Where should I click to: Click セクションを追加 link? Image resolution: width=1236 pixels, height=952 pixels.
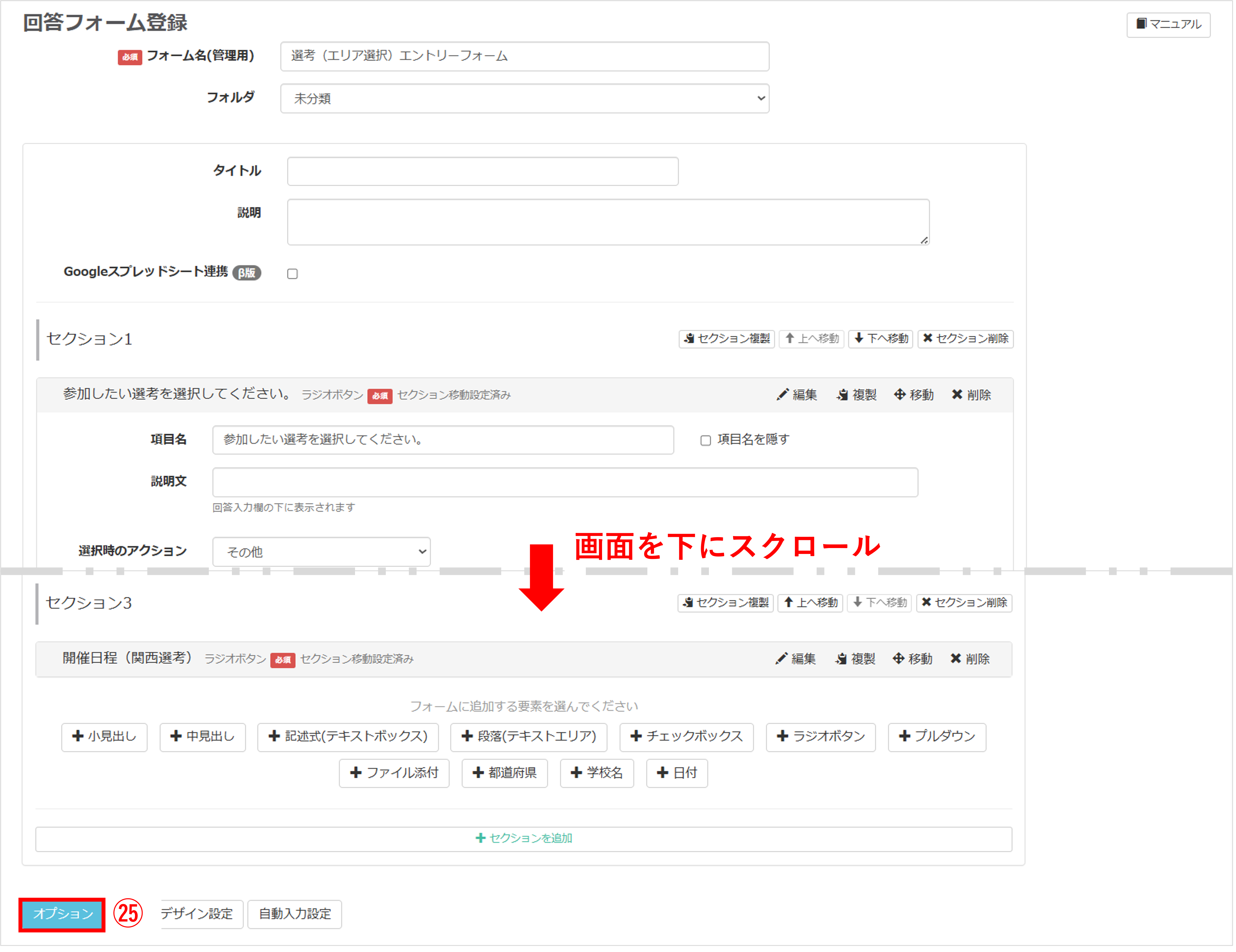tap(523, 838)
